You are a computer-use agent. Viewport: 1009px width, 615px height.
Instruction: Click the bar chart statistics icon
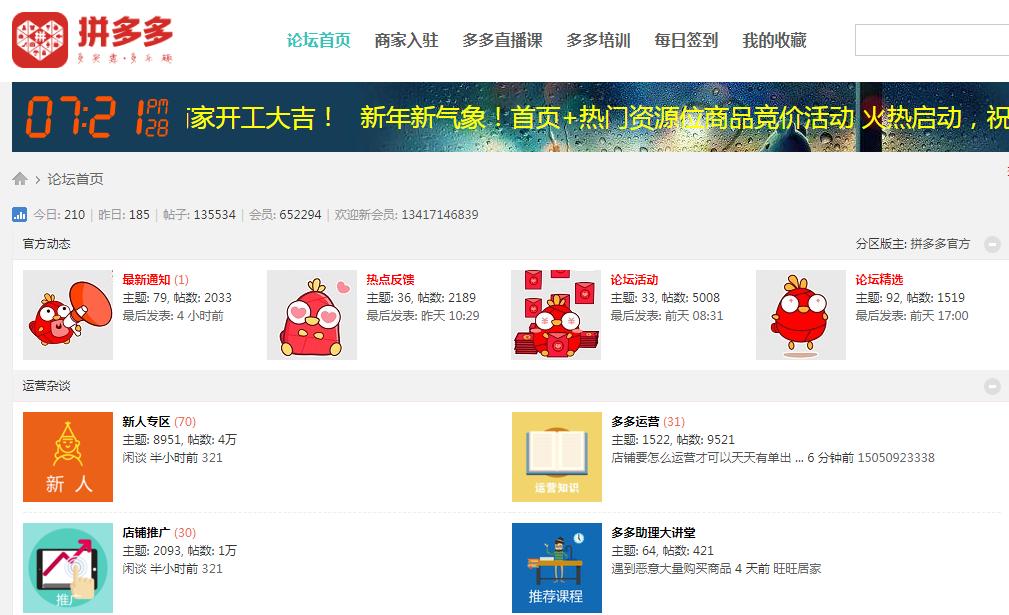click(x=21, y=214)
